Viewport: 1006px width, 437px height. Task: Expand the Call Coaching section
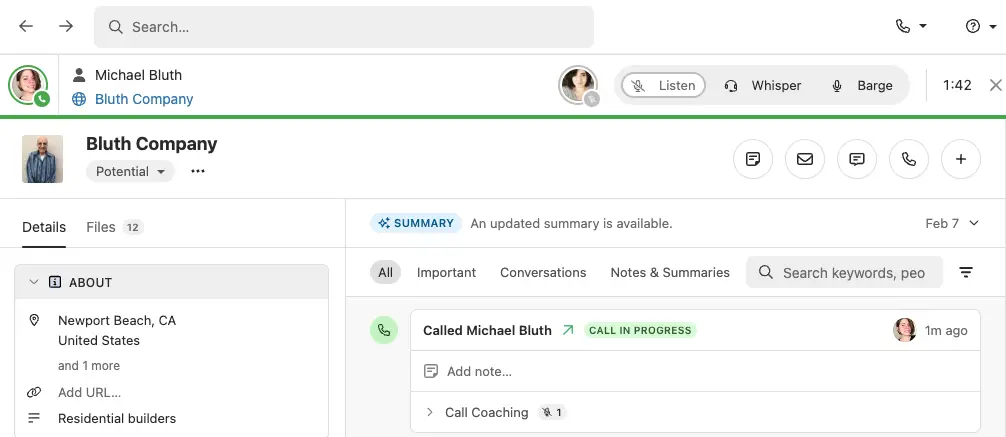point(430,413)
